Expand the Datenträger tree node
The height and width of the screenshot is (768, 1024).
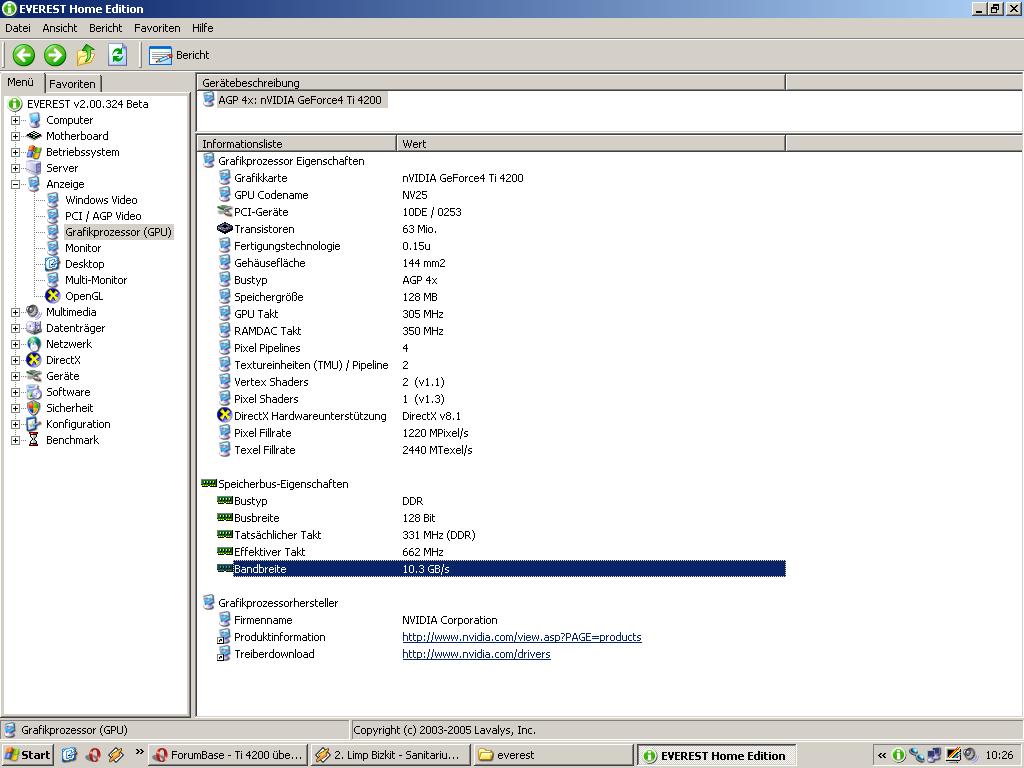pos(16,328)
